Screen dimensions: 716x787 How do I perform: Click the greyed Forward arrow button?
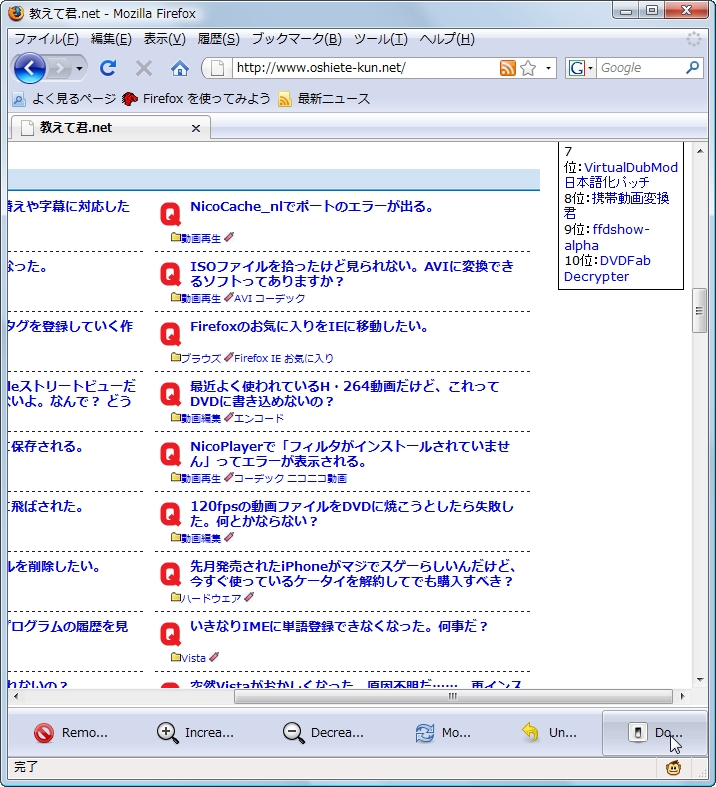[60, 68]
